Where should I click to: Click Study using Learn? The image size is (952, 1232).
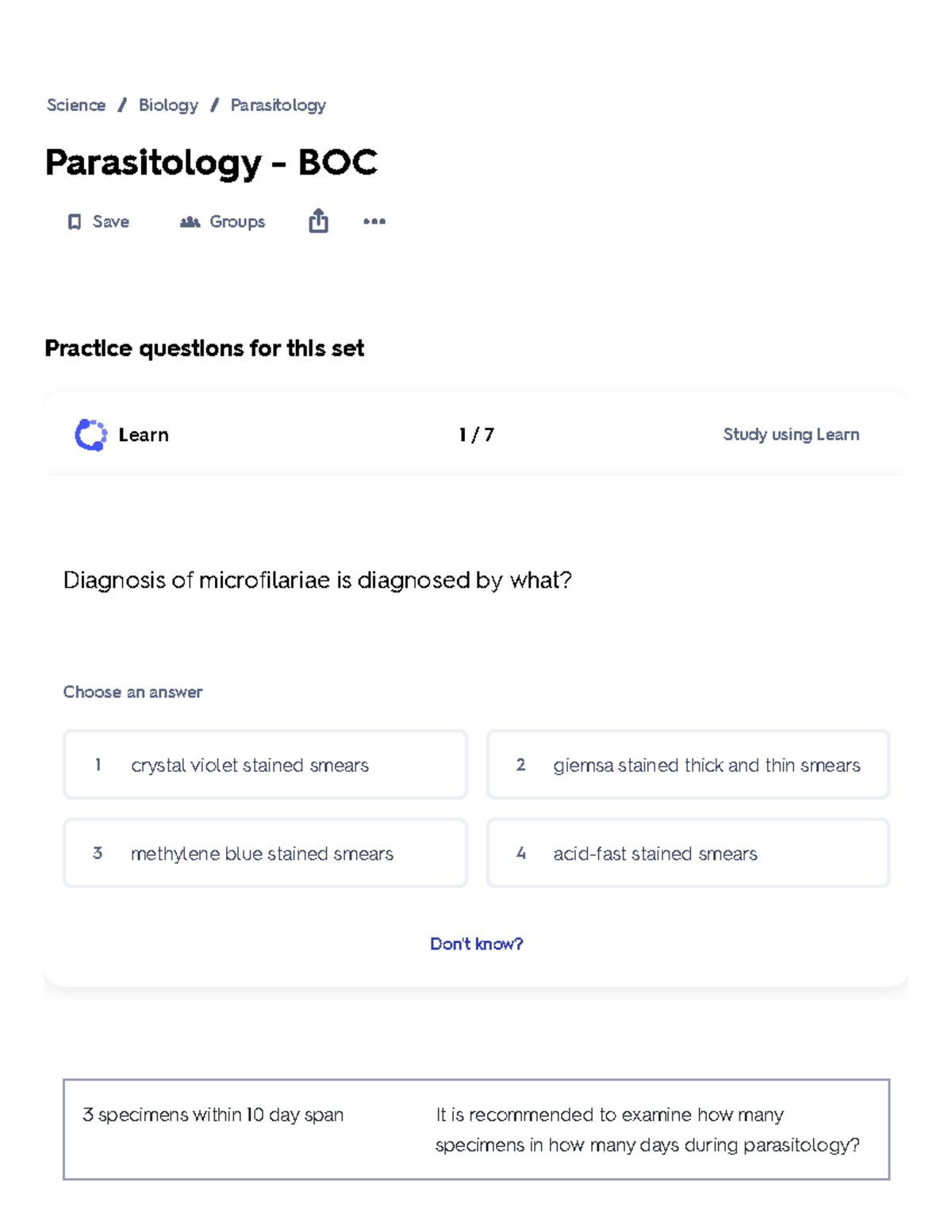790,434
